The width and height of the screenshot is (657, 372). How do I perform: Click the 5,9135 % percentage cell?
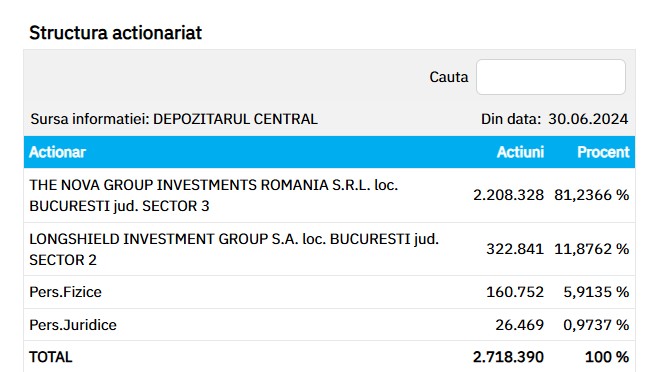tap(596, 292)
